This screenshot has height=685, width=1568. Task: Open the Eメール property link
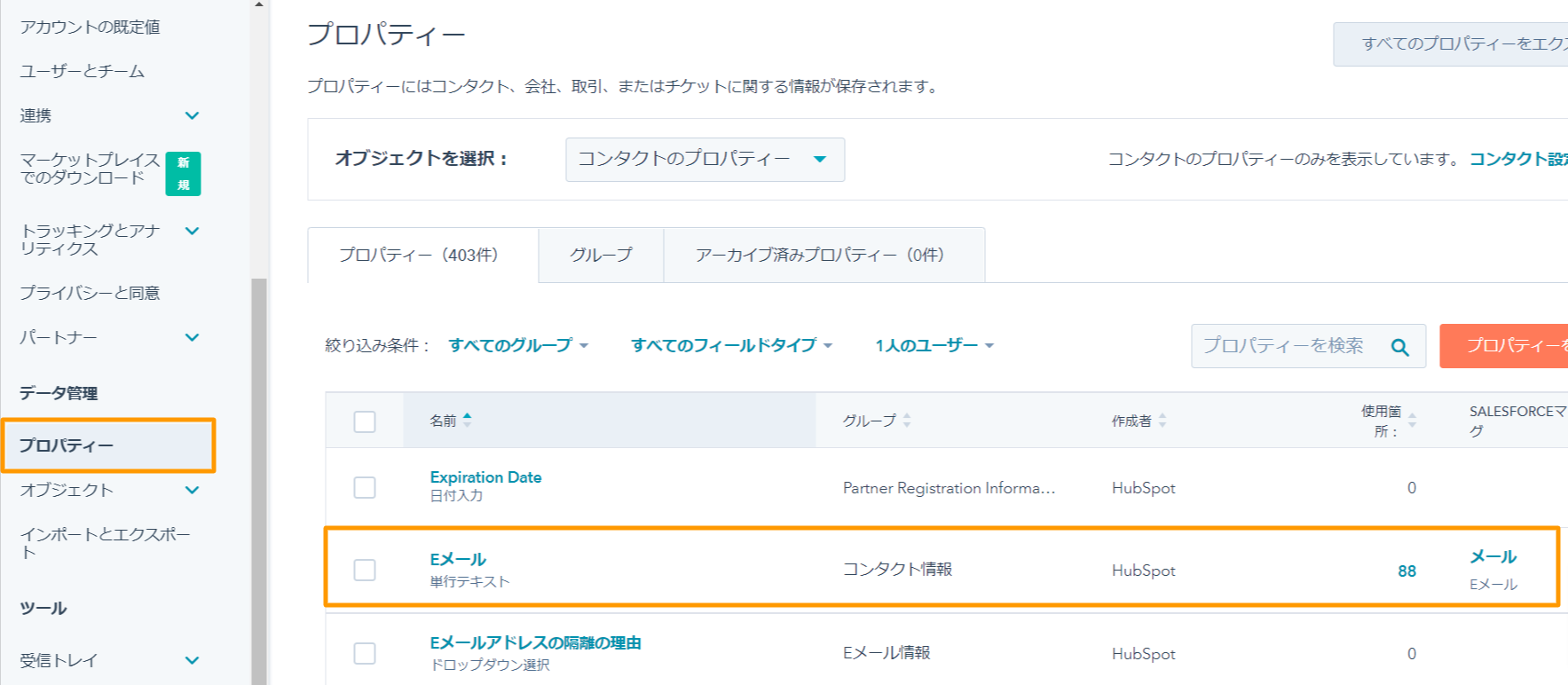458,559
